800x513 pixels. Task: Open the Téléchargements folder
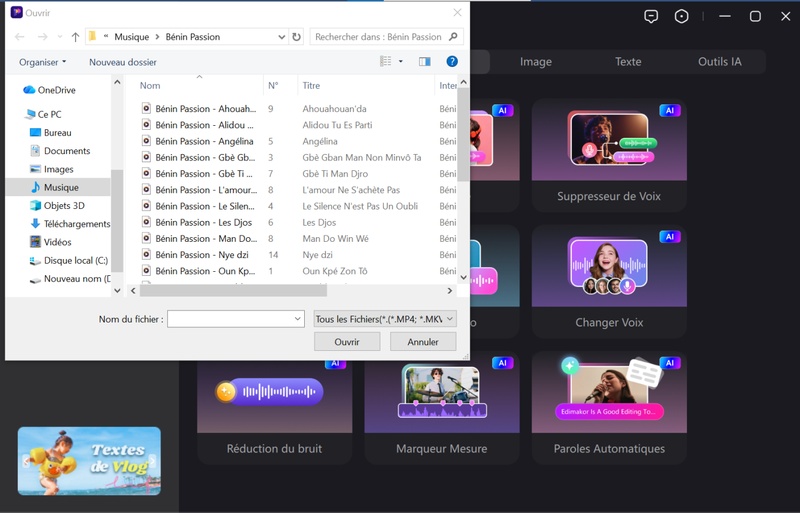pyautogui.click(x=70, y=224)
